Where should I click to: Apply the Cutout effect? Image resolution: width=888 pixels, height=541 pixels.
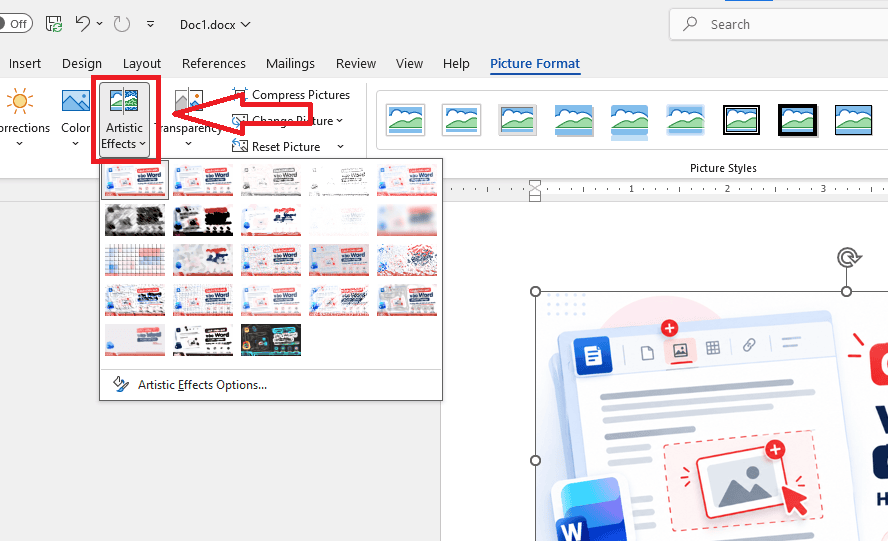135,340
